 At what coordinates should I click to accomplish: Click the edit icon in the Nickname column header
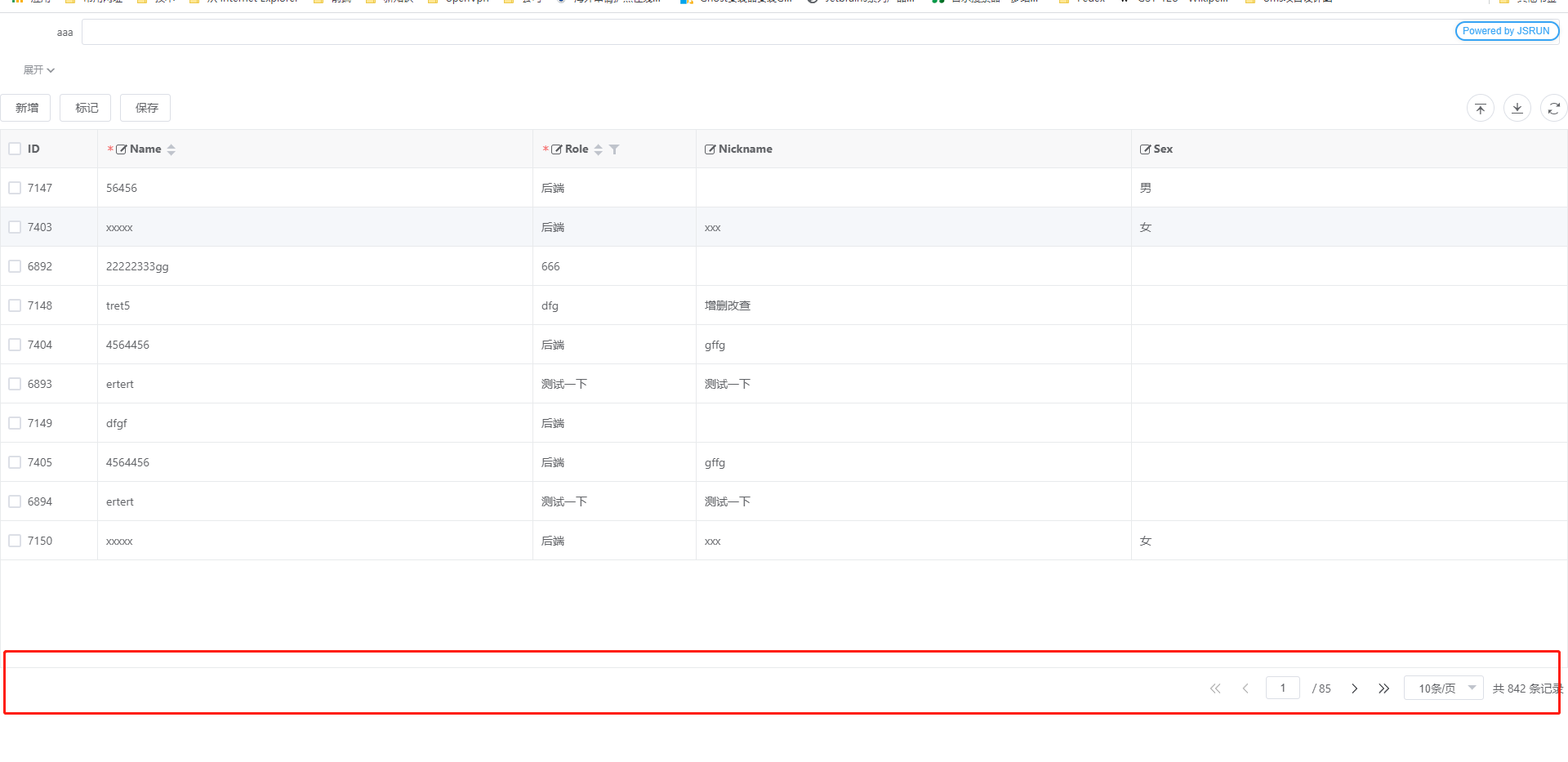point(710,149)
